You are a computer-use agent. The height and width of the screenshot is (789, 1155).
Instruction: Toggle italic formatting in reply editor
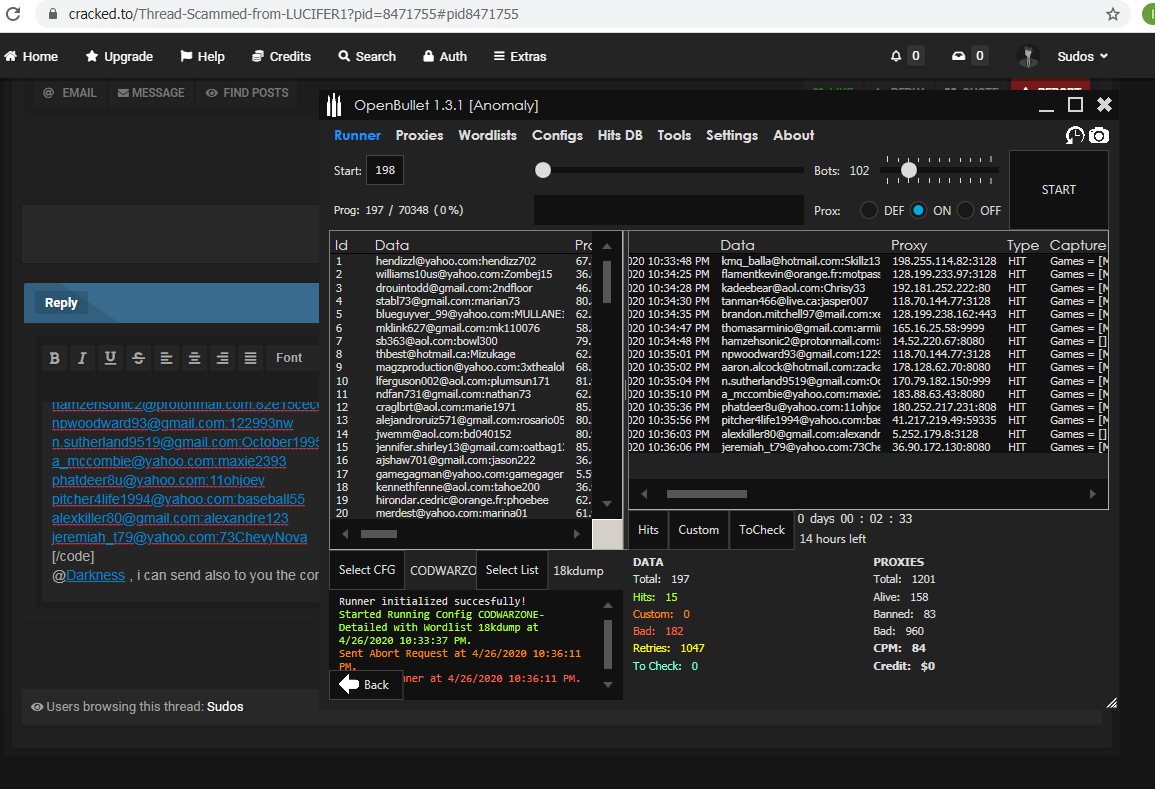tap(82, 358)
